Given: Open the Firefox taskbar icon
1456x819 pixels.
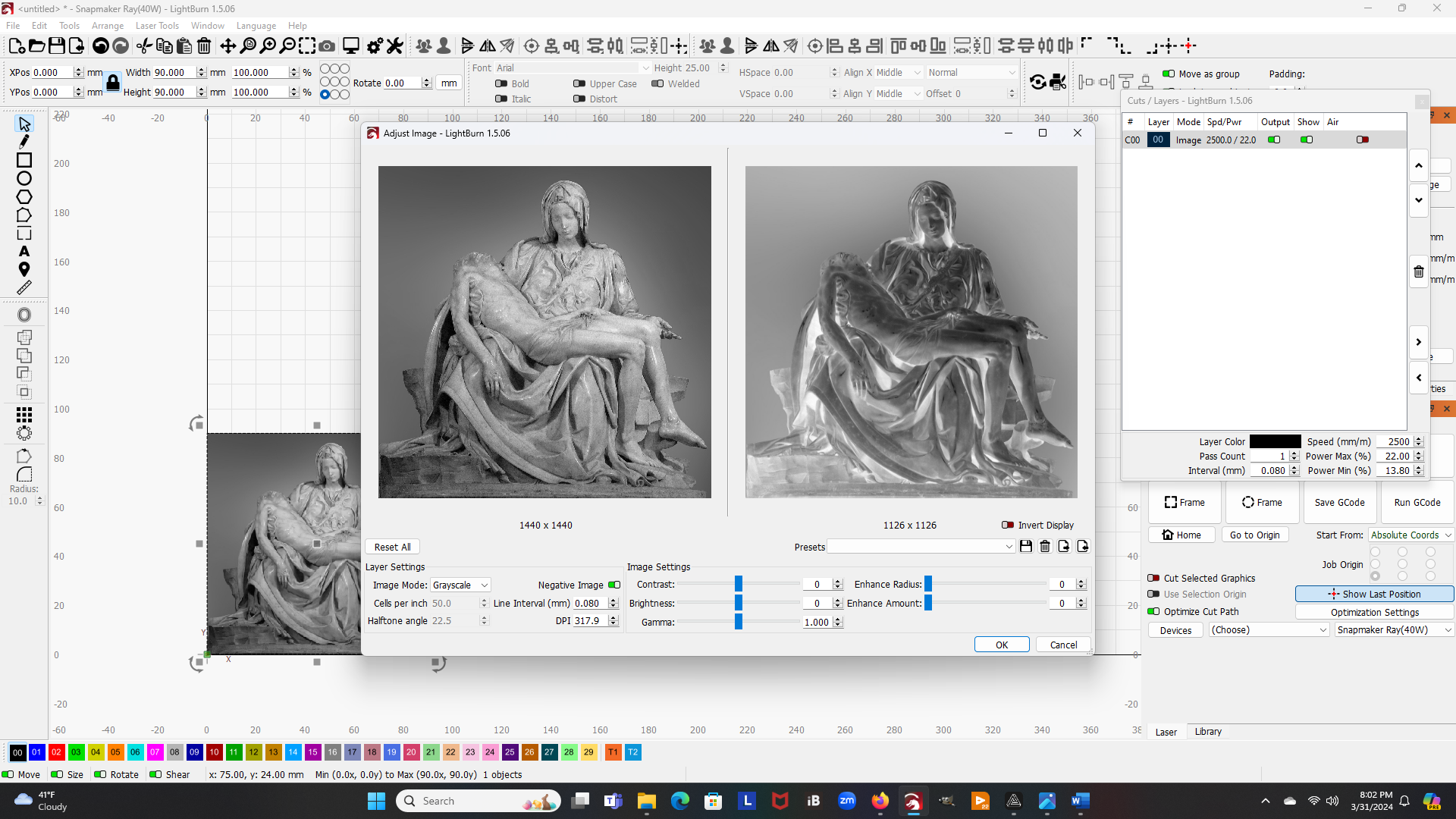Looking at the screenshot, I should click(880, 801).
